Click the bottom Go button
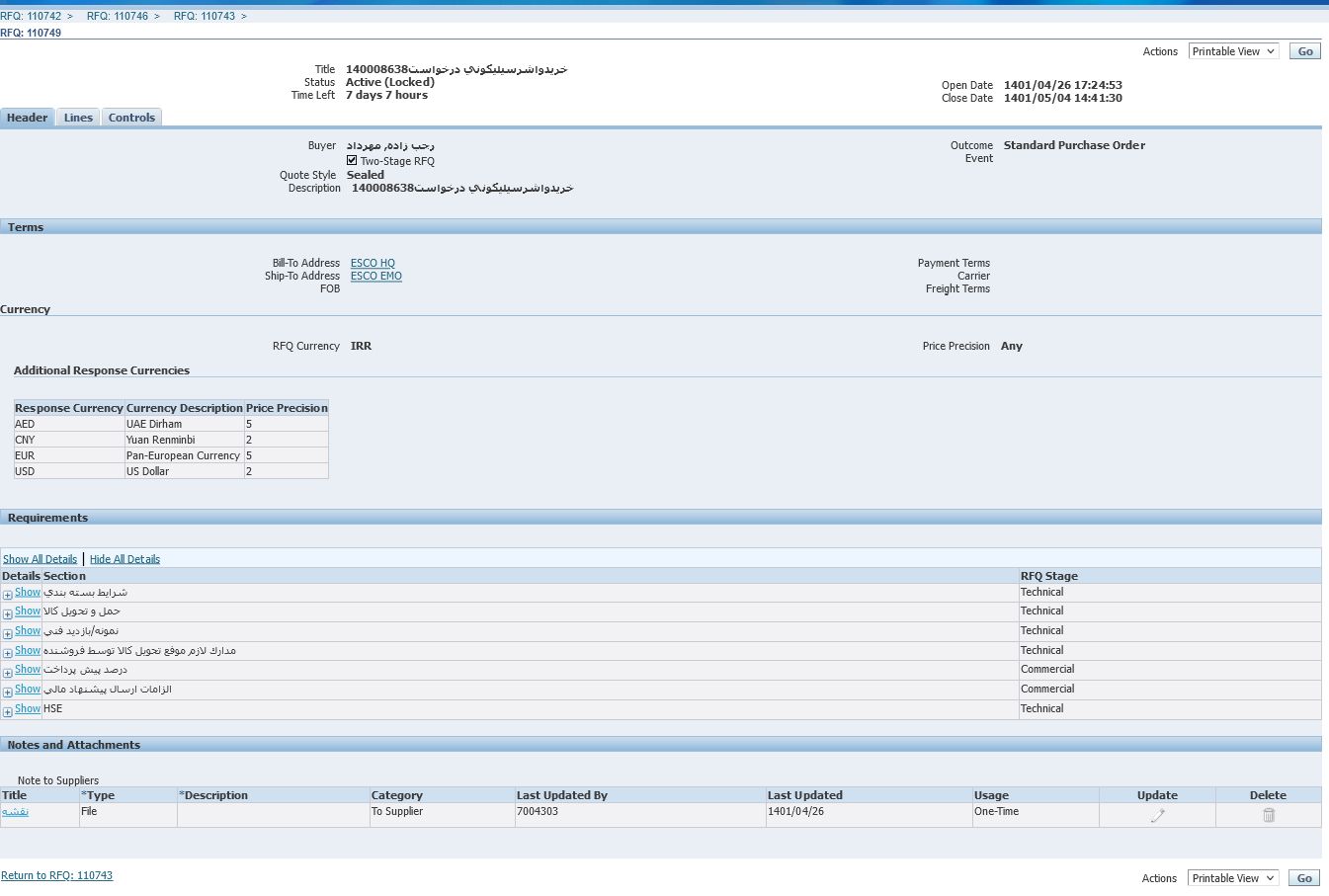The height and width of the screenshot is (896, 1329). pos(1304,878)
